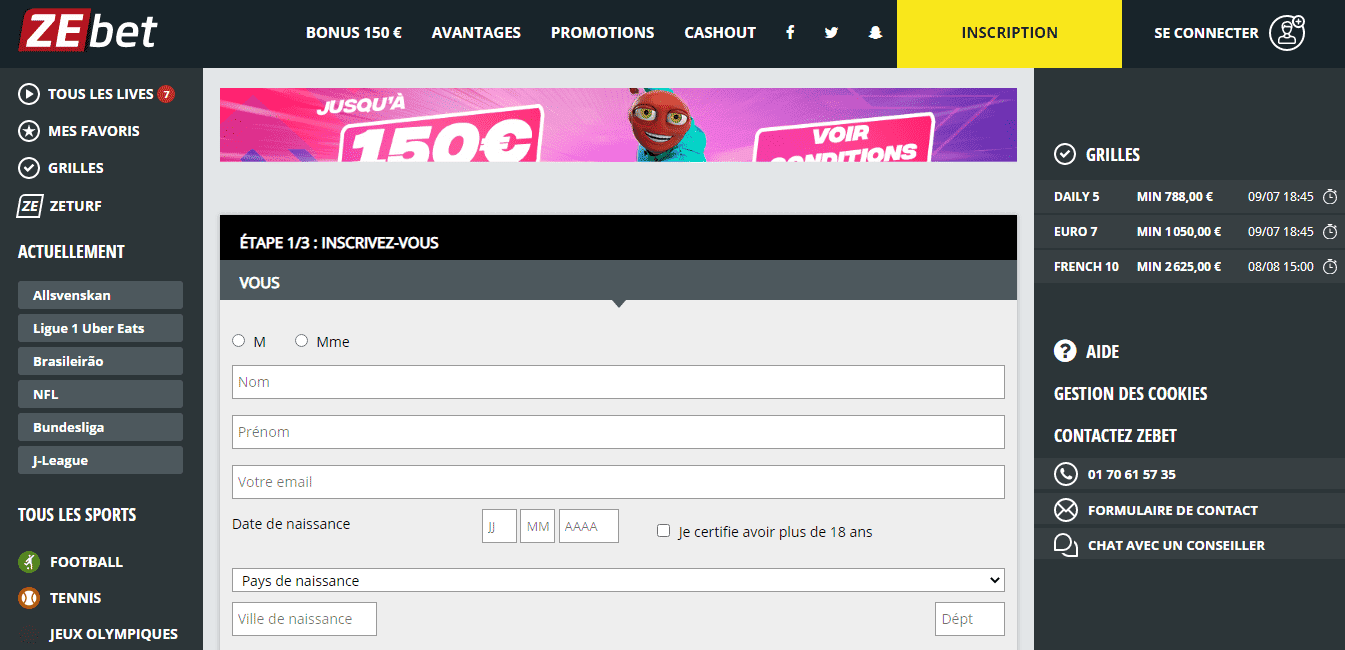Viewport: 1345px width, 650px height.
Task: Click the user account icon beside Se Connecter
Action: click(x=1287, y=33)
